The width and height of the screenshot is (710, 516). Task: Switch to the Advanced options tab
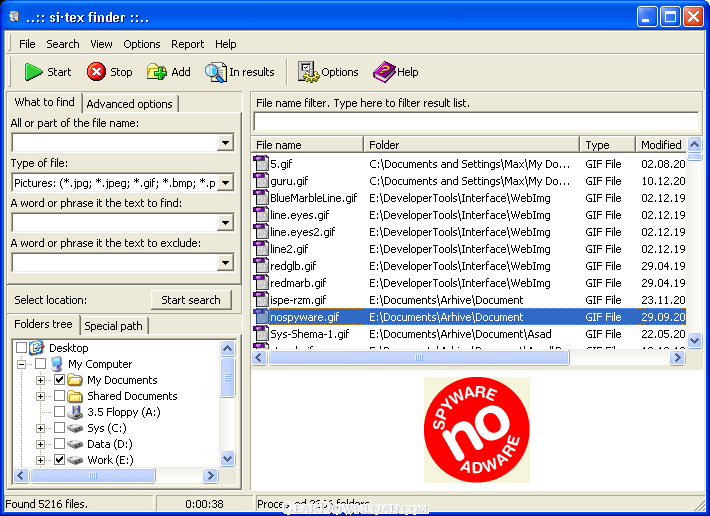click(x=130, y=104)
